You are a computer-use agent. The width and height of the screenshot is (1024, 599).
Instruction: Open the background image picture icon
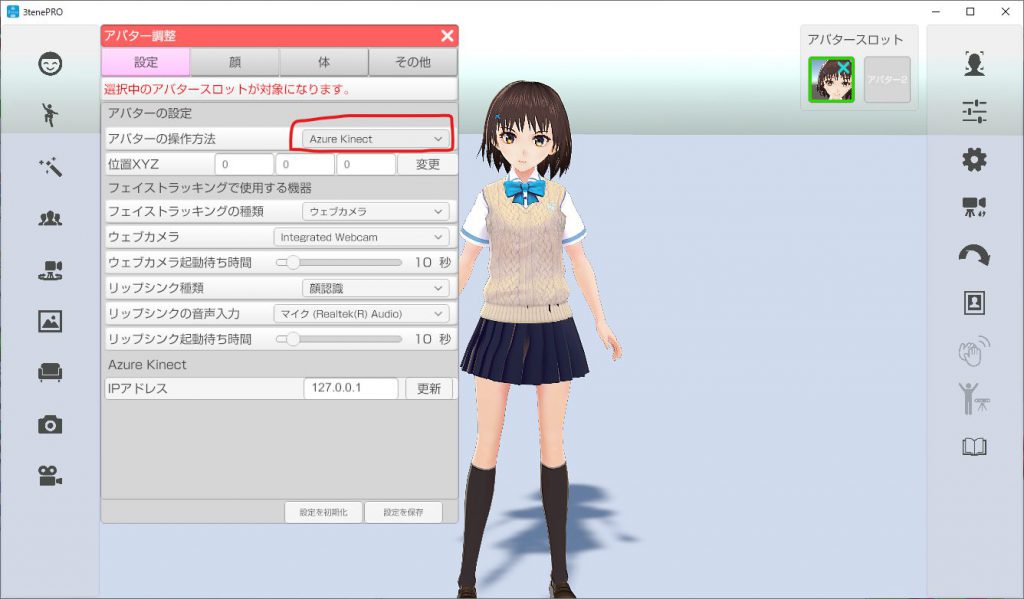(50, 321)
